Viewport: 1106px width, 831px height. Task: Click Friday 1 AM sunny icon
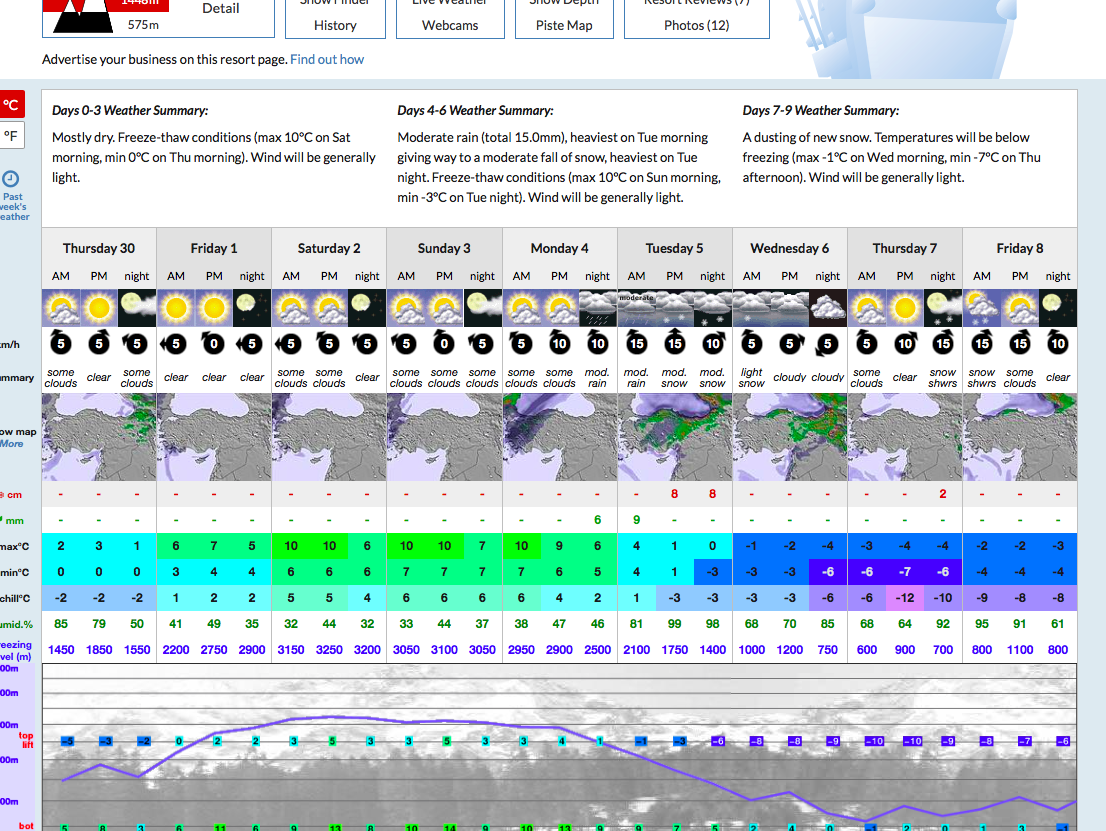click(x=176, y=308)
